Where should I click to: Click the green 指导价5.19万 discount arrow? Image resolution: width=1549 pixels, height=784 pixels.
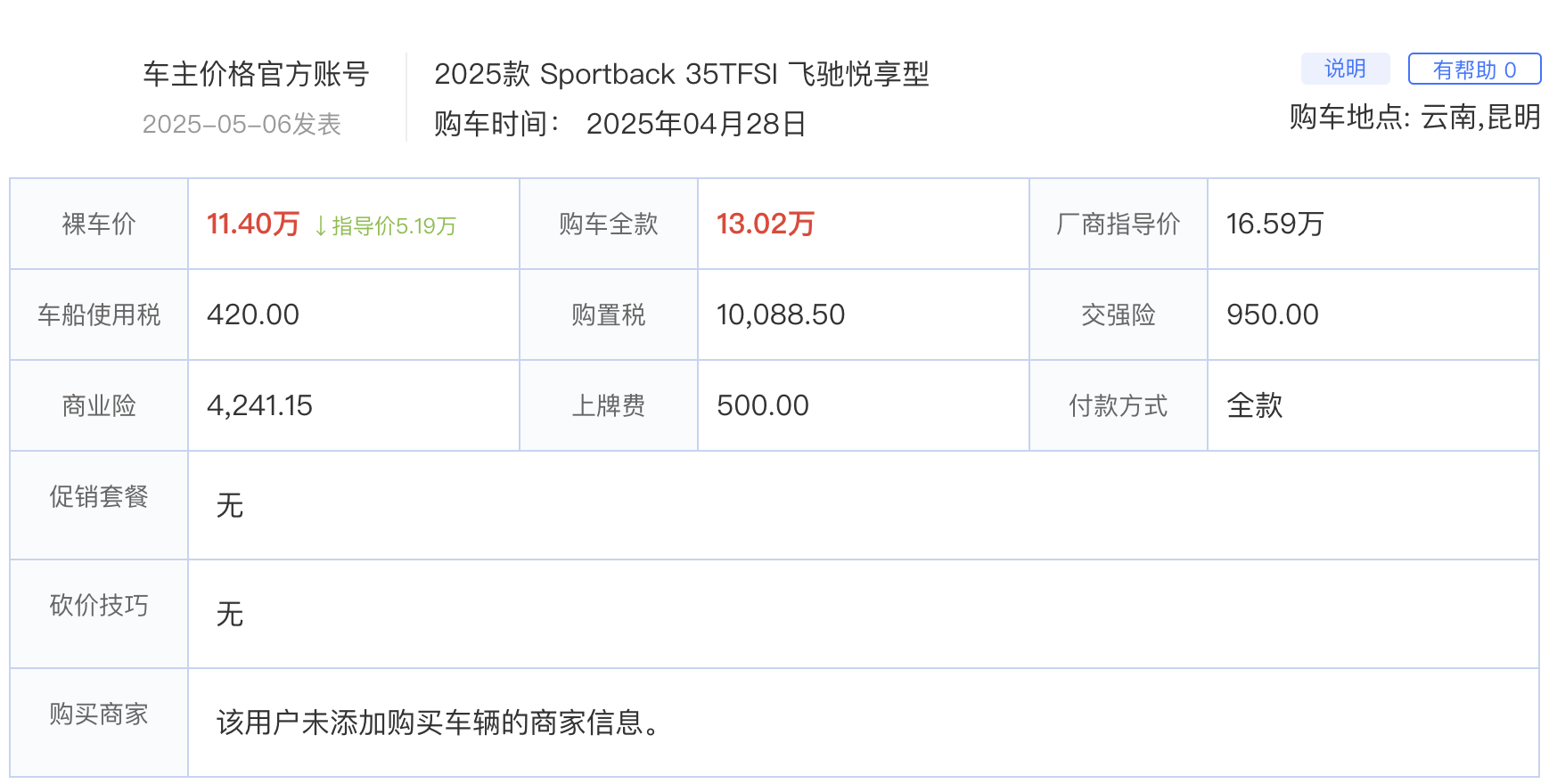385,225
